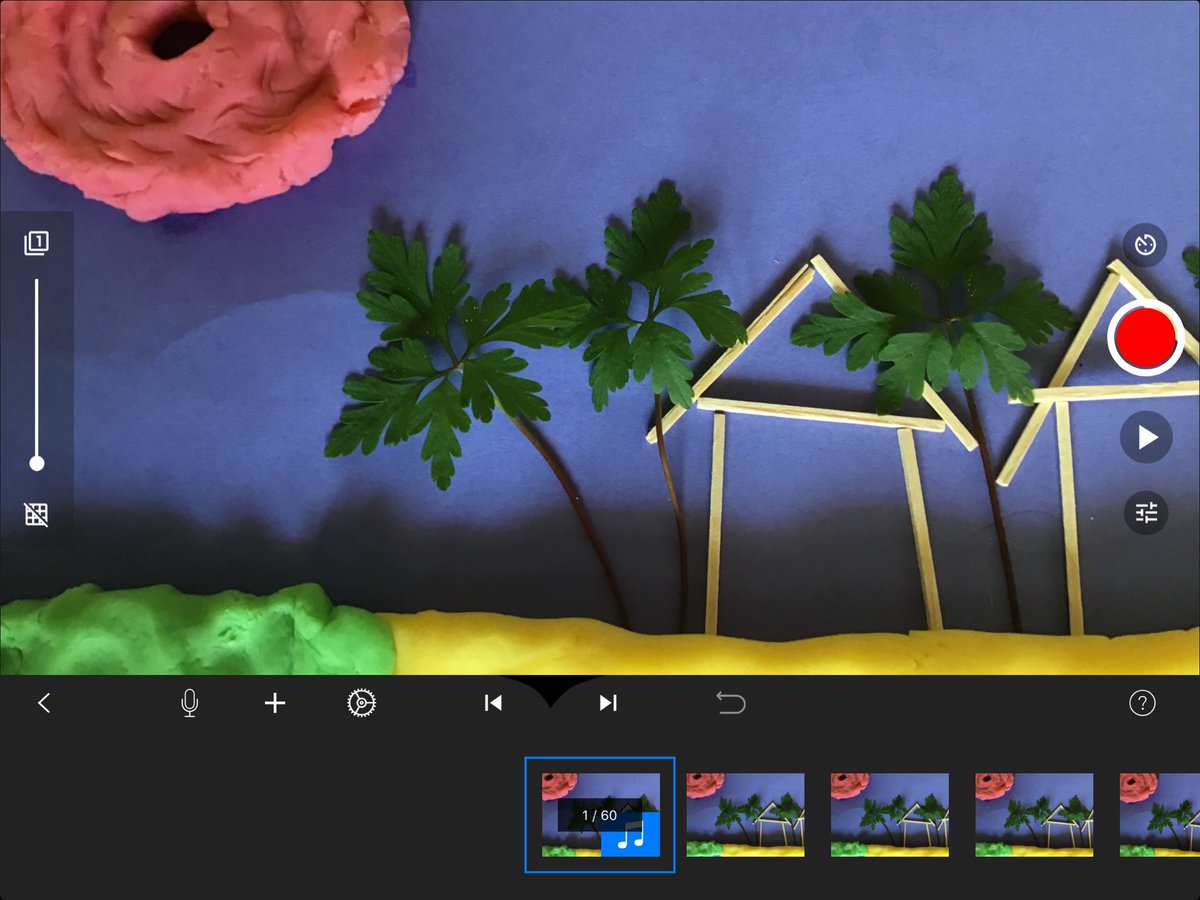
Task: Select the partially visible fifth frame thumbnail
Action: (1160, 815)
